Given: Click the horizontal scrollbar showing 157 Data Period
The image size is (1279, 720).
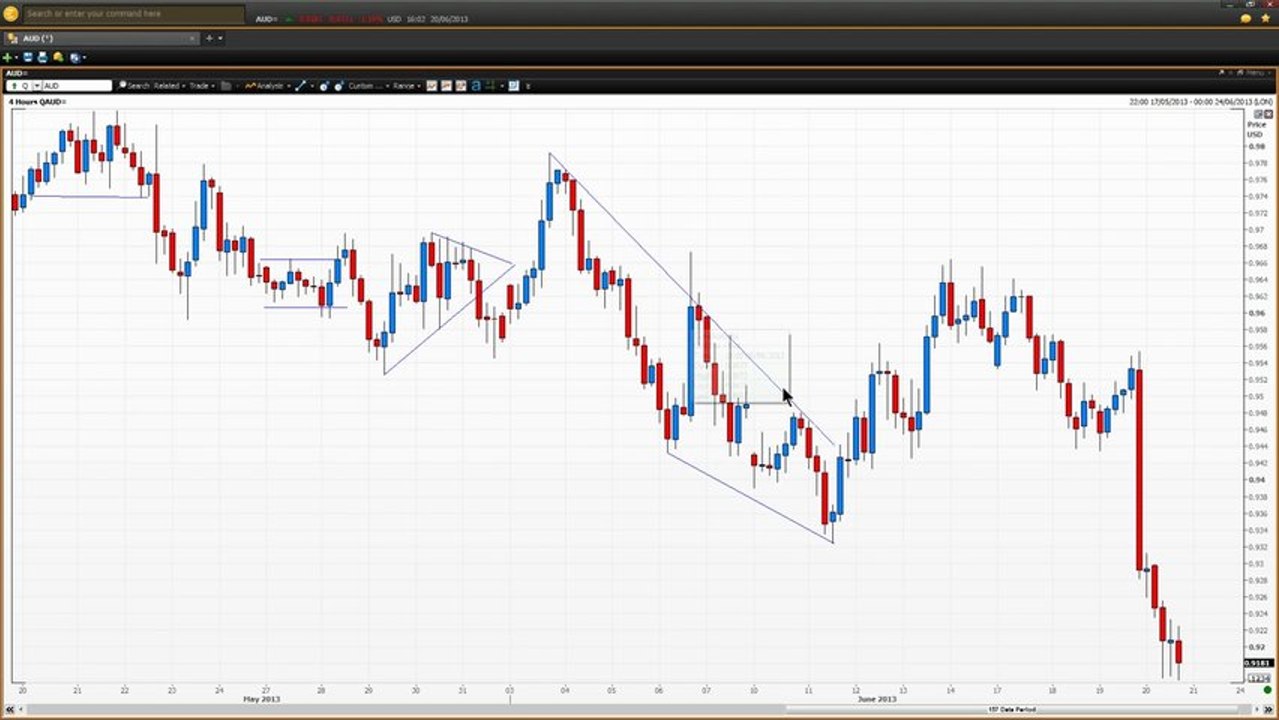Looking at the screenshot, I should [1012, 709].
